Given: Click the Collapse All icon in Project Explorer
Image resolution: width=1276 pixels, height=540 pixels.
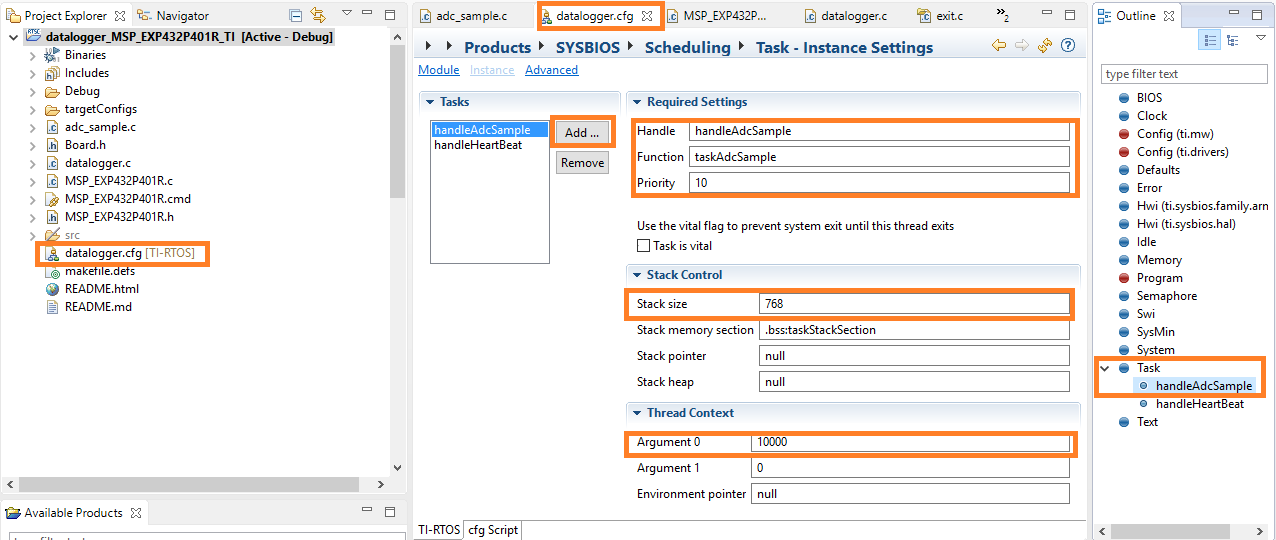Looking at the screenshot, I should click(295, 15).
